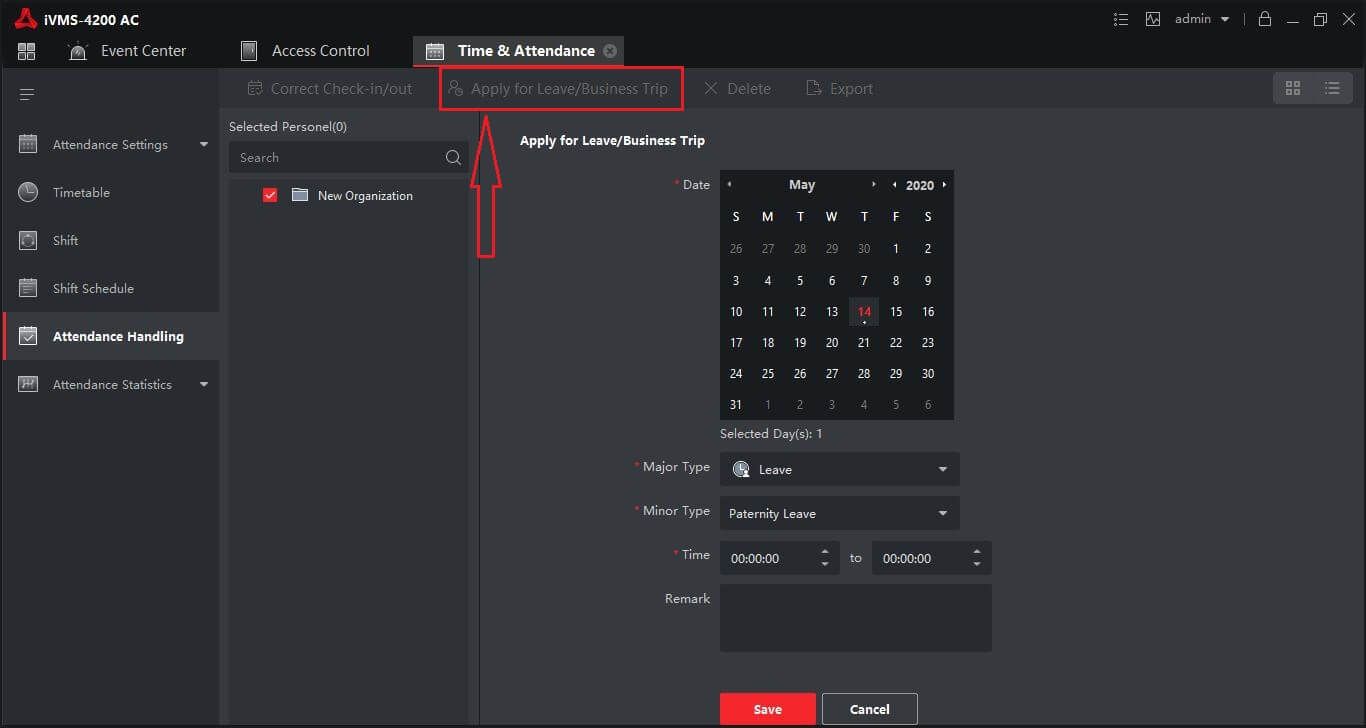Screen dimensions: 1366x728
Task: Click the Attendance Handling icon
Action: pos(28,336)
